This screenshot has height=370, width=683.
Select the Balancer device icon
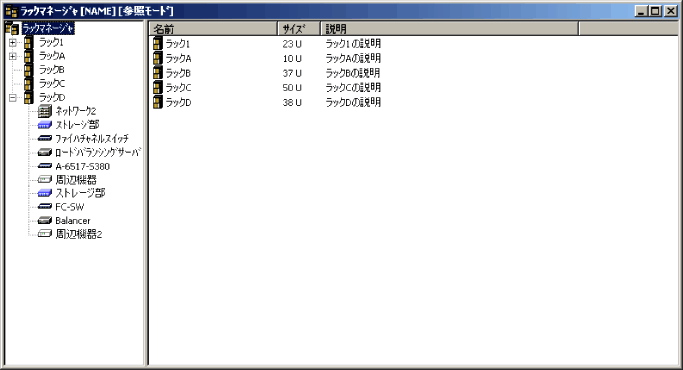click(x=44, y=221)
